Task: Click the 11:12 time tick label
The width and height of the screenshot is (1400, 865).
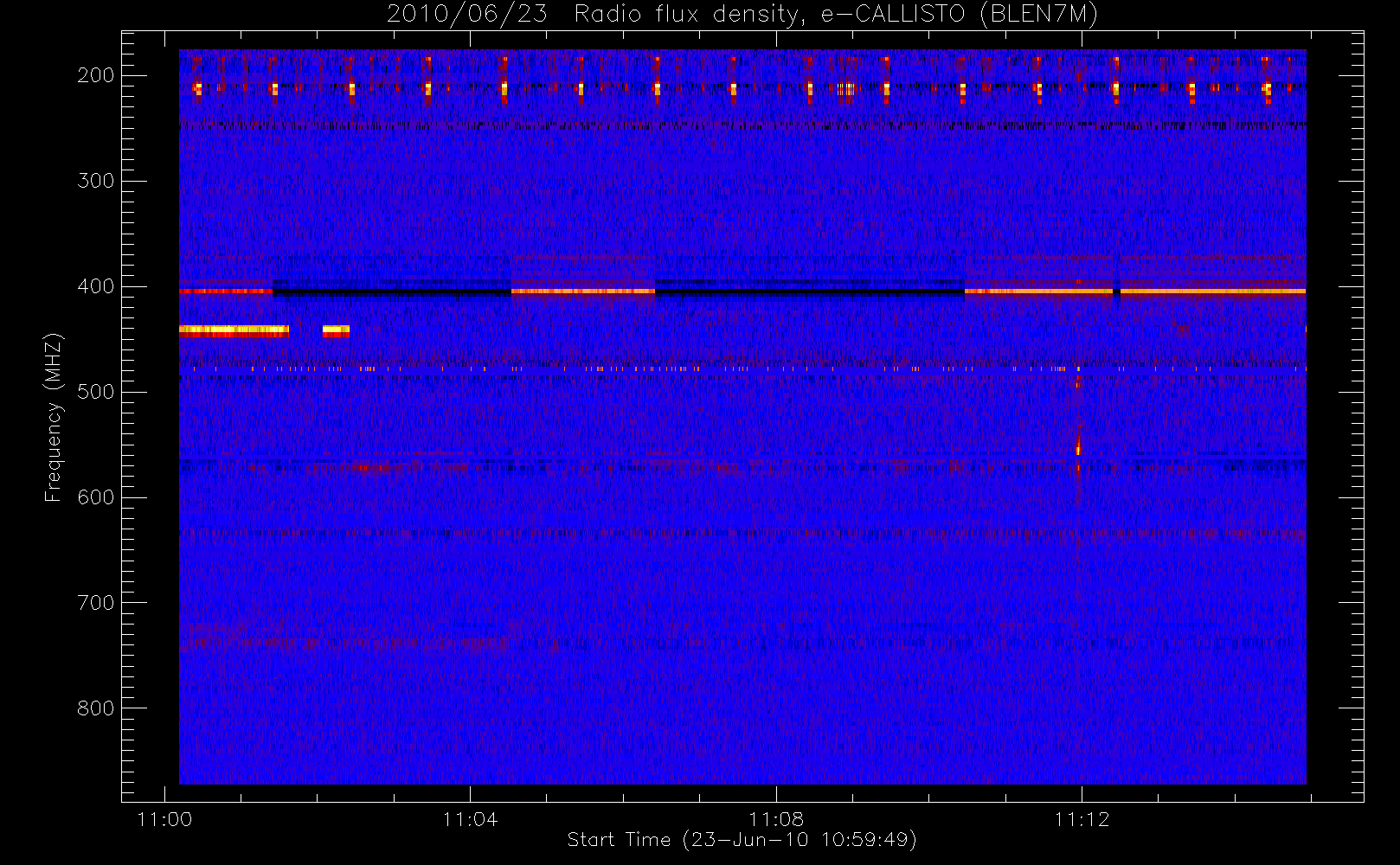Action: [1082, 819]
